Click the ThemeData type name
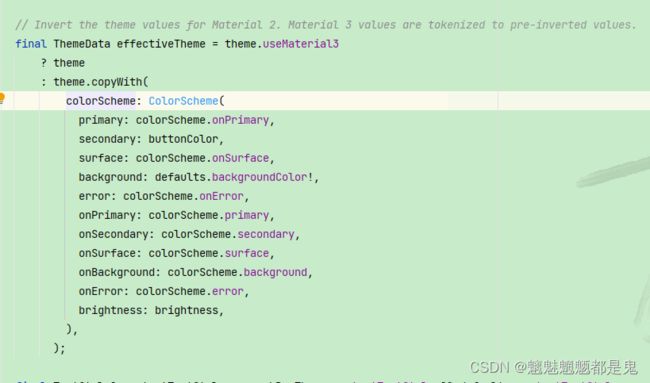 coord(82,44)
